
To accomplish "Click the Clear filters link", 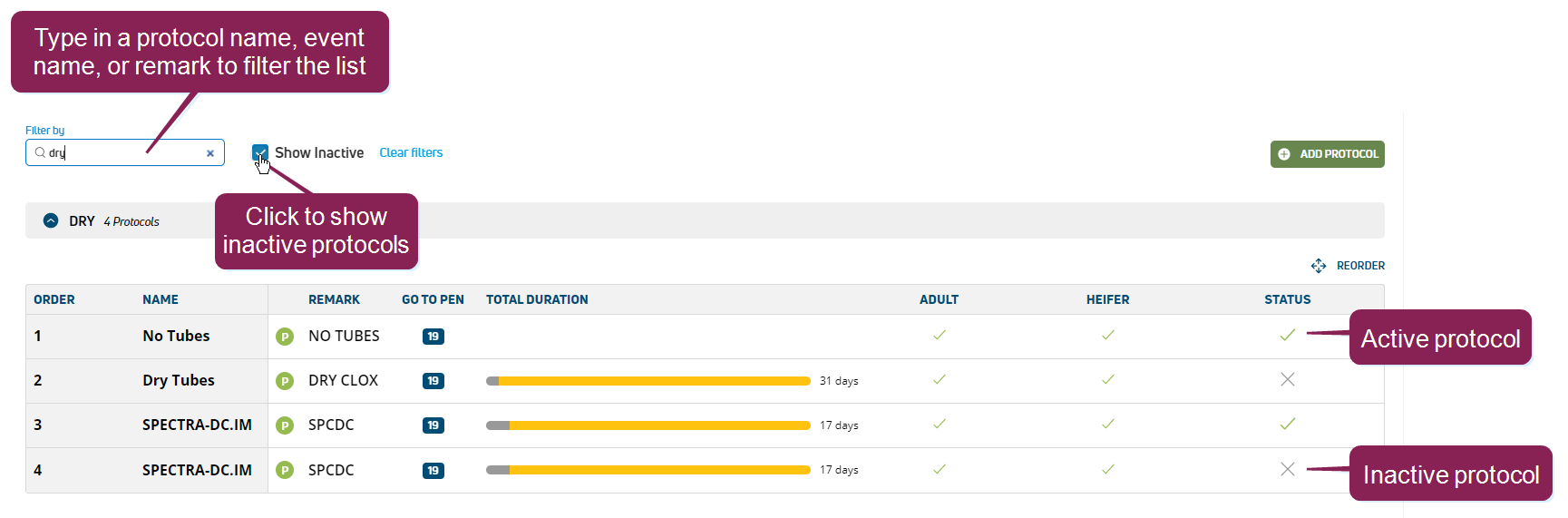I will point(411,152).
